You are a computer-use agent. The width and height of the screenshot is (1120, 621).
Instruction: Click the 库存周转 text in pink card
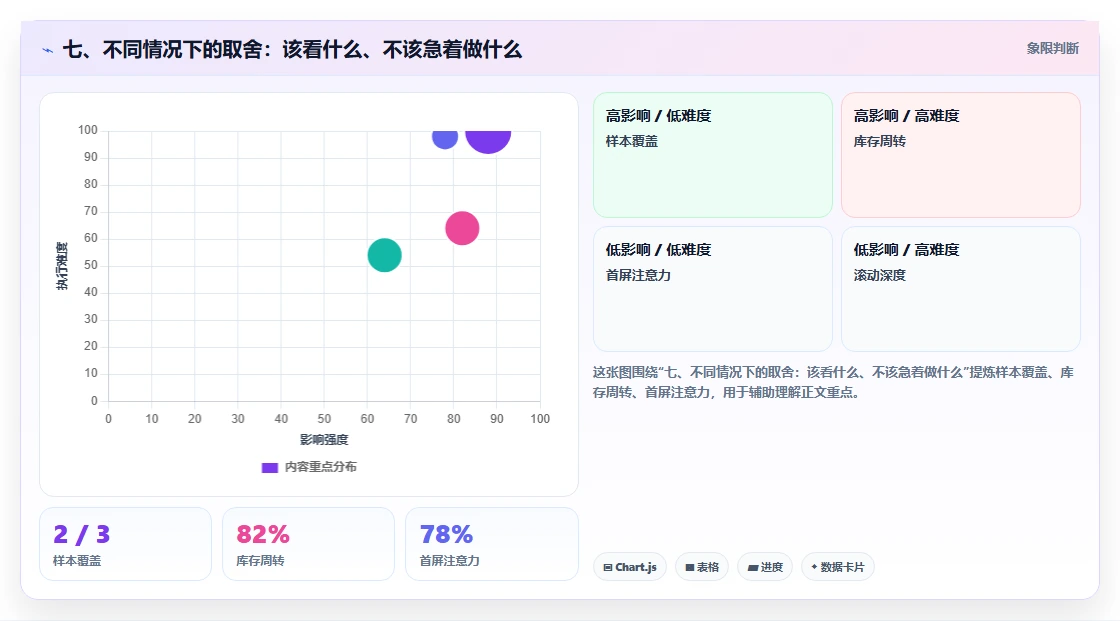point(880,141)
